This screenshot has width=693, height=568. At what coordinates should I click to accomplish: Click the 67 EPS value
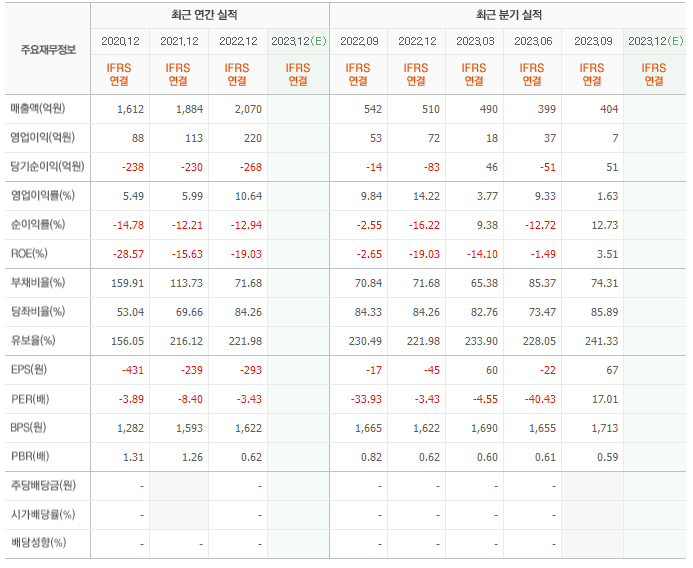click(612, 370)
